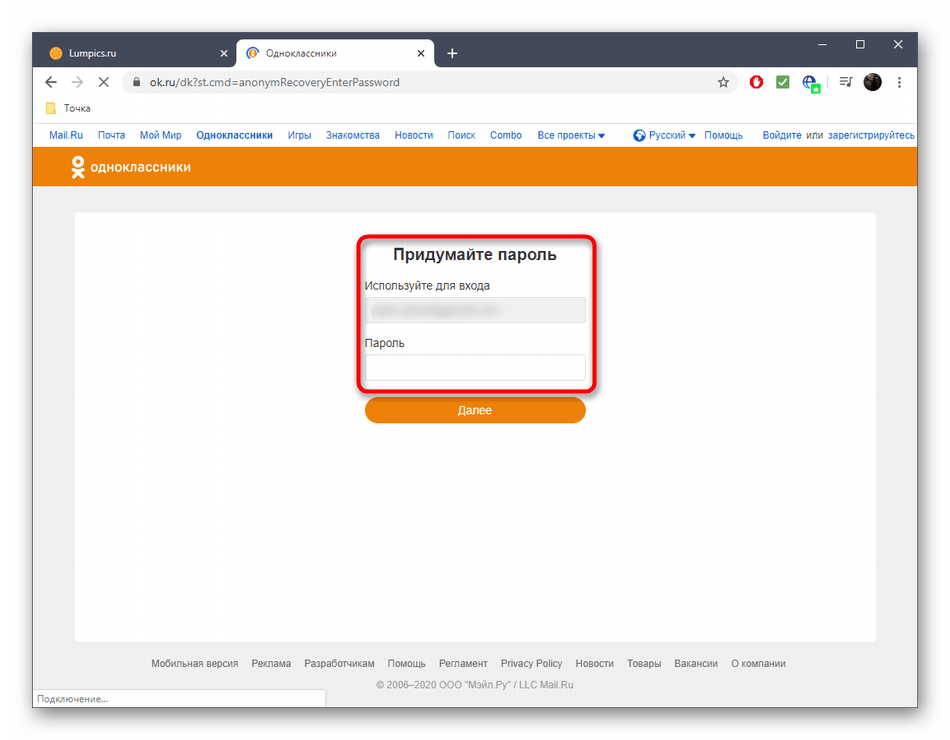
Task: Open Chrome's media playback control icon
Action: [x=845, y=83]
